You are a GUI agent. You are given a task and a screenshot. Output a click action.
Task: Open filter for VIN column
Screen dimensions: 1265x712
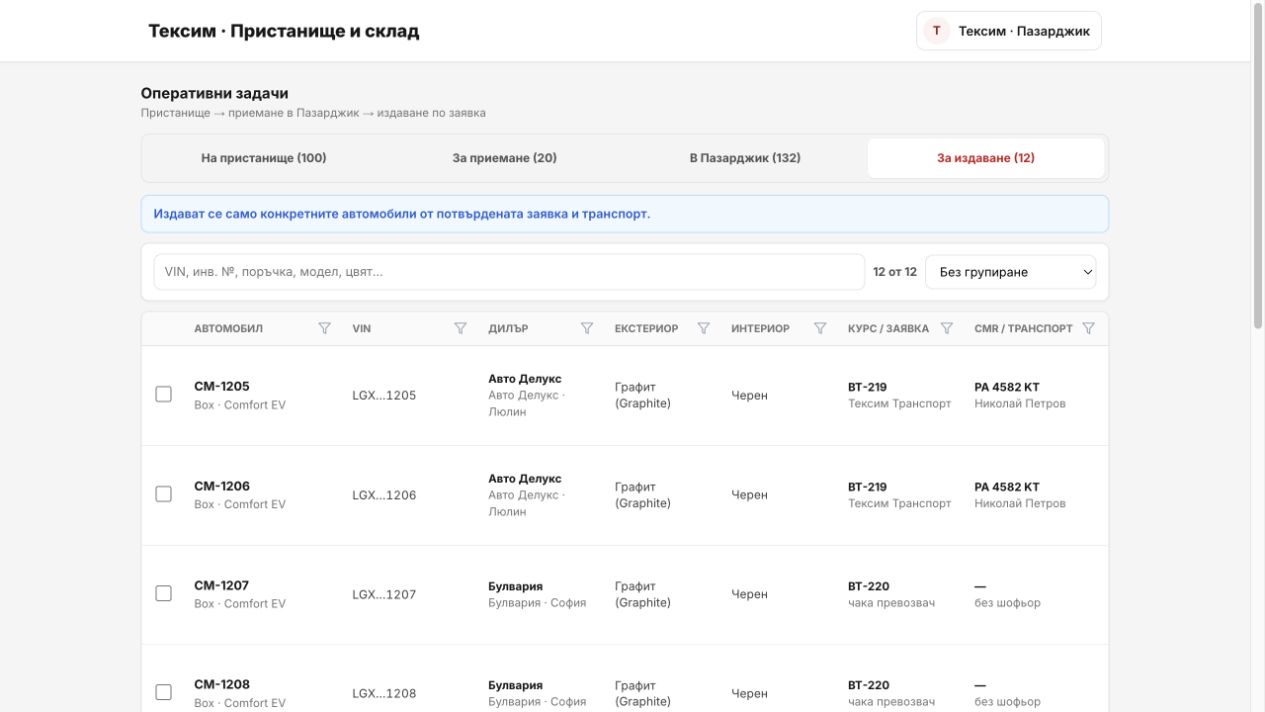click(460, 328)
